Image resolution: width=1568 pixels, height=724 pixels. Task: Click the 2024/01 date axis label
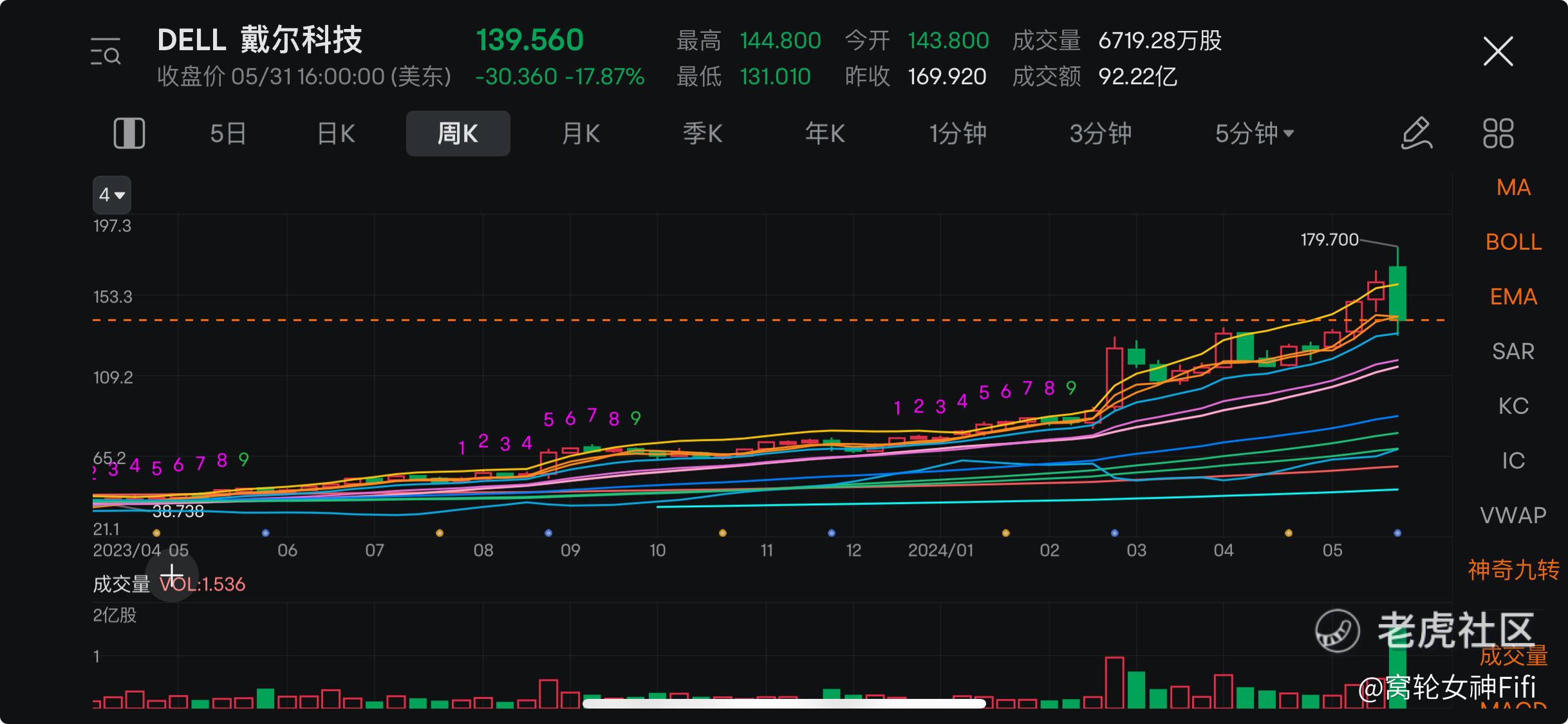[940, 551]
